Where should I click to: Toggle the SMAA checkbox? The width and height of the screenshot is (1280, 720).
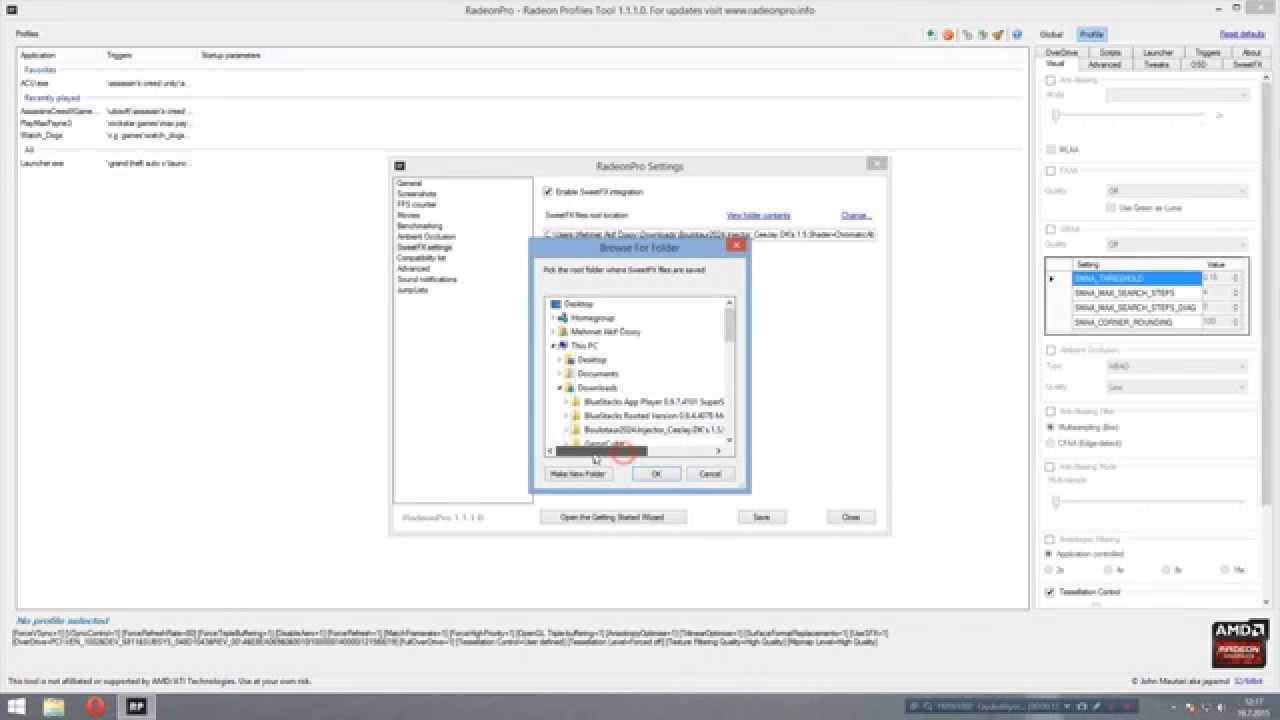1051,229
